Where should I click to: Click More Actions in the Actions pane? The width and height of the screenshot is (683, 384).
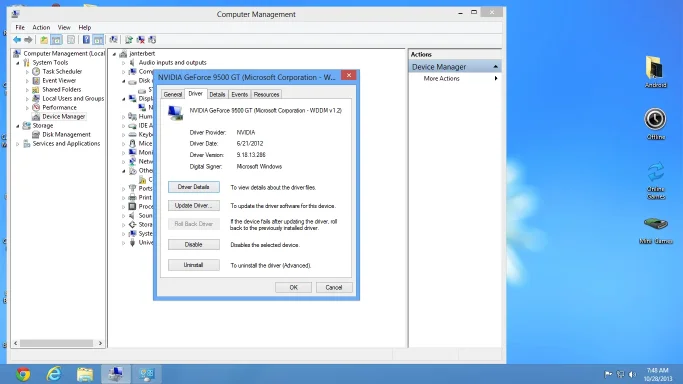pos(441,78)
